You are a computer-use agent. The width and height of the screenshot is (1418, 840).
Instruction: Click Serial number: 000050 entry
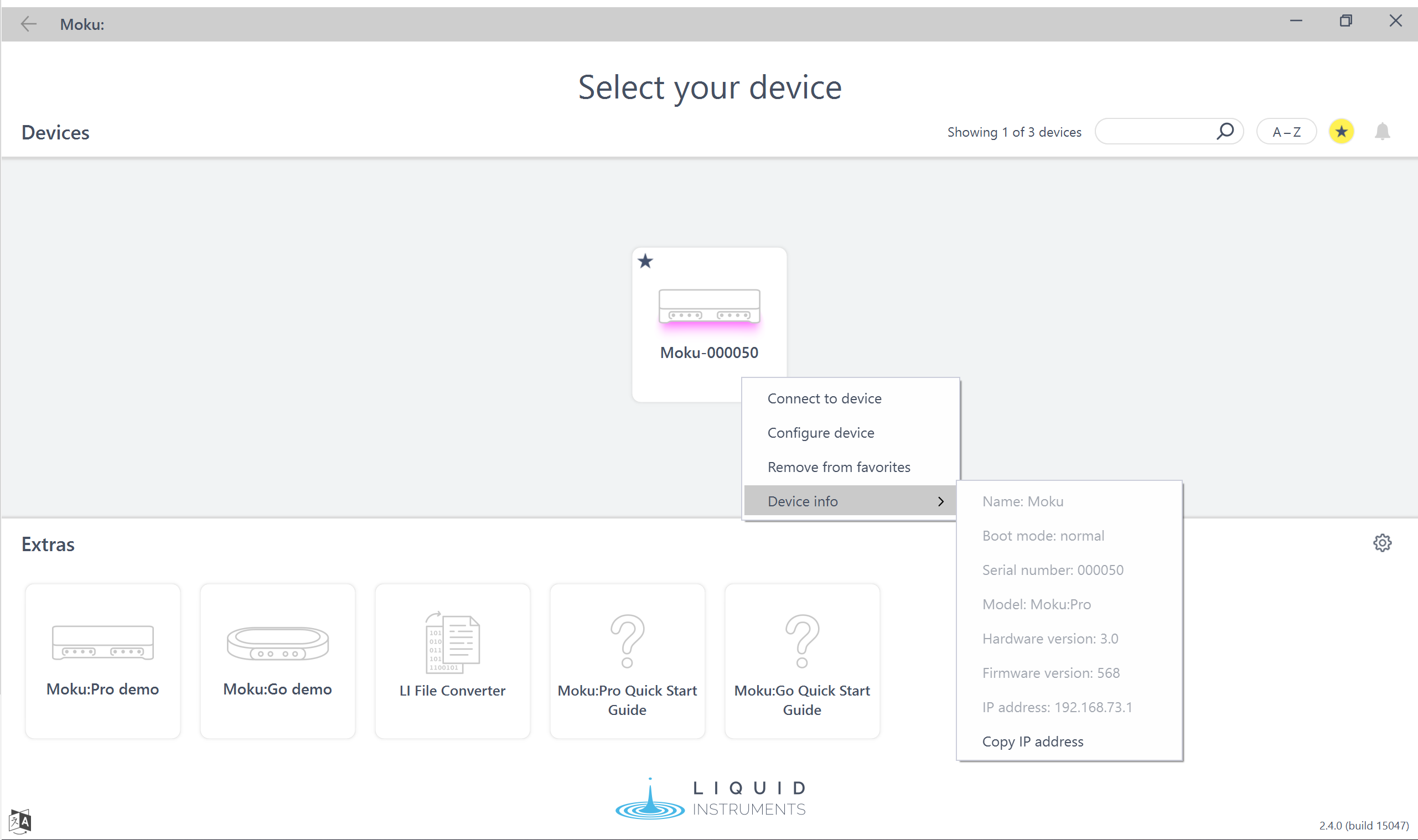[x=1069, y=570]
